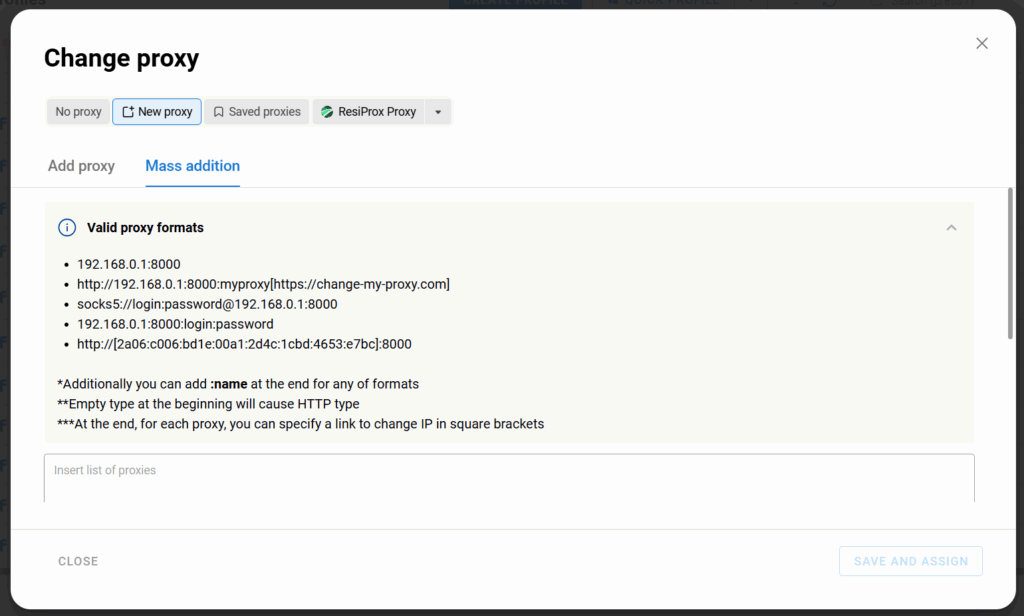Click the socks5://login:password@192.168.0.1:8000 example
The height and width of the screenshot is (616, 1024).
coord(207,304)
